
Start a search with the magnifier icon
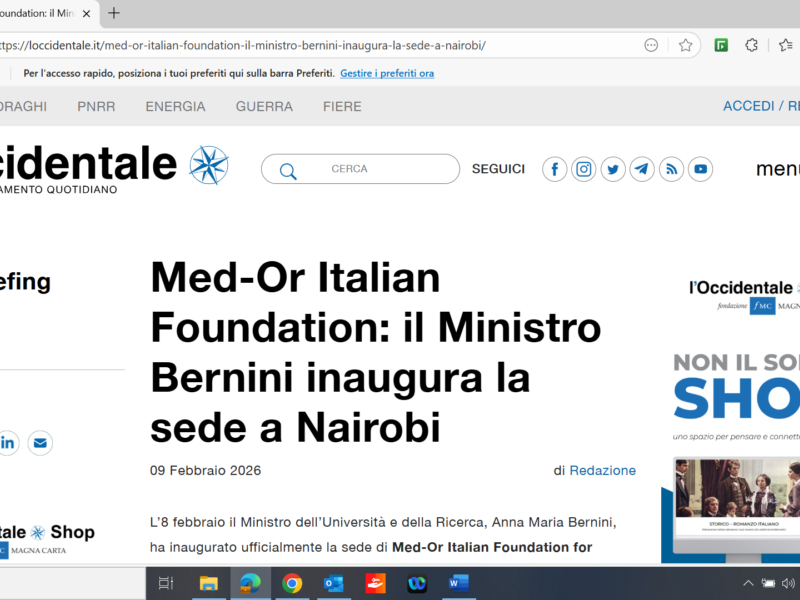[288, 170]
